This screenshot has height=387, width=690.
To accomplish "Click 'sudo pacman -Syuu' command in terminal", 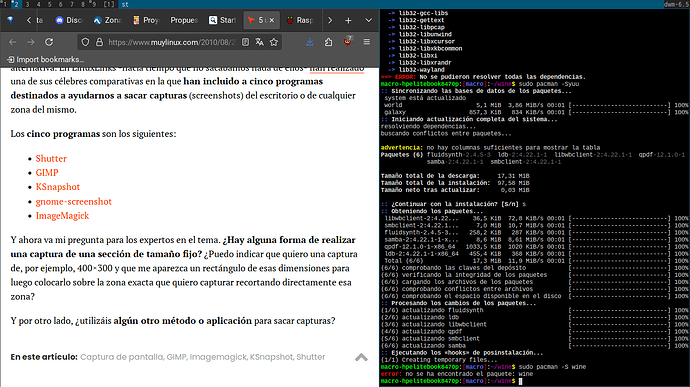I will click(549, 84).
